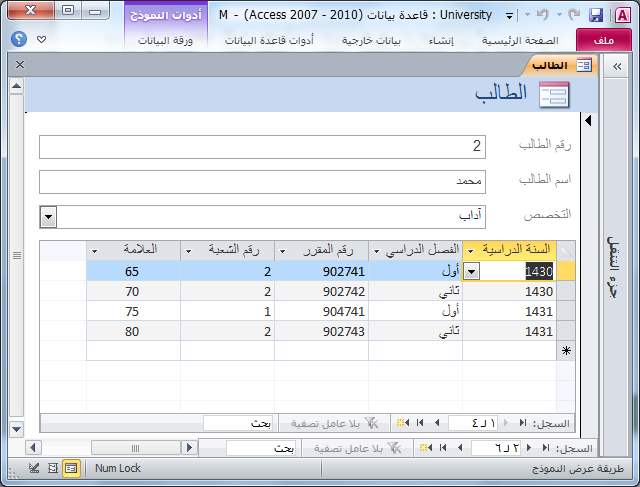This screenshot has height=487, width=640.
Task: Select Form View button in status bar
Action: click(x=71, y=468)
